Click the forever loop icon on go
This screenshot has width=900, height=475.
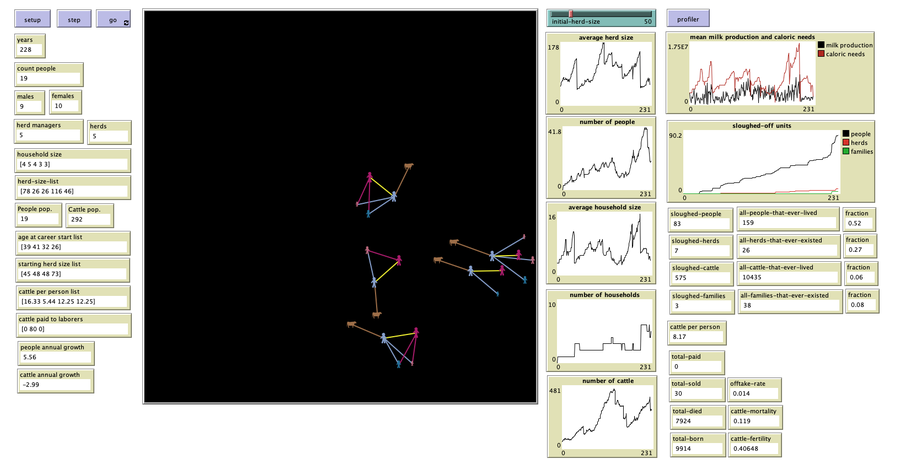click(x=126, y=22)
